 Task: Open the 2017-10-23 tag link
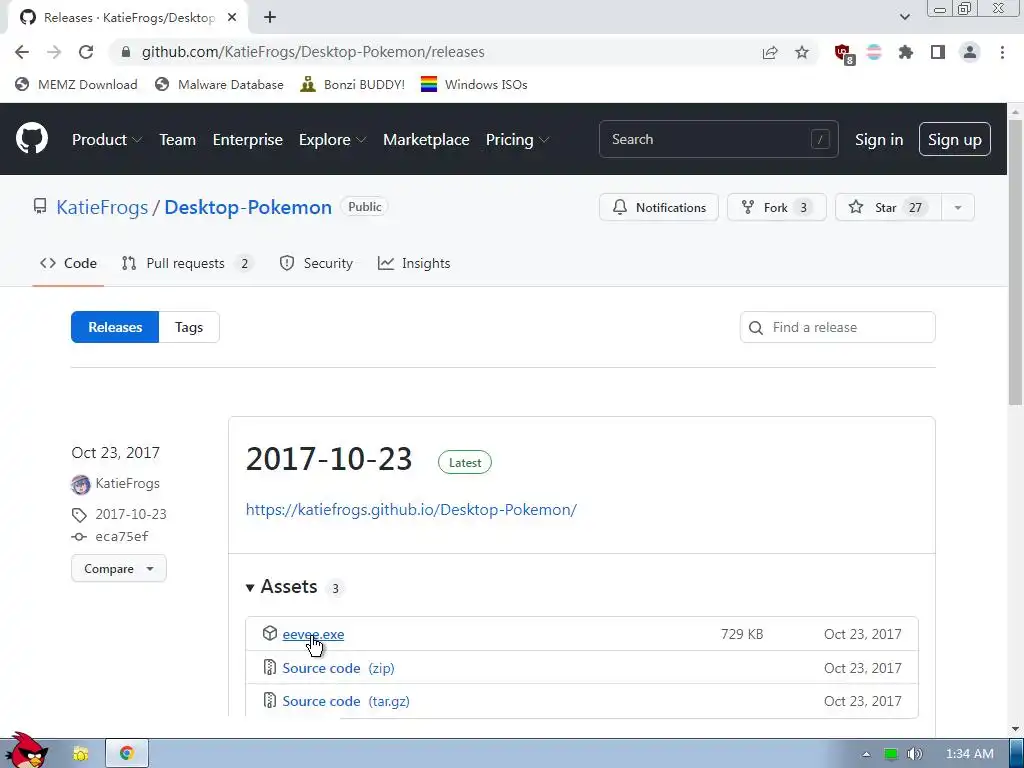pyautogui.click(x=131, y=514)
